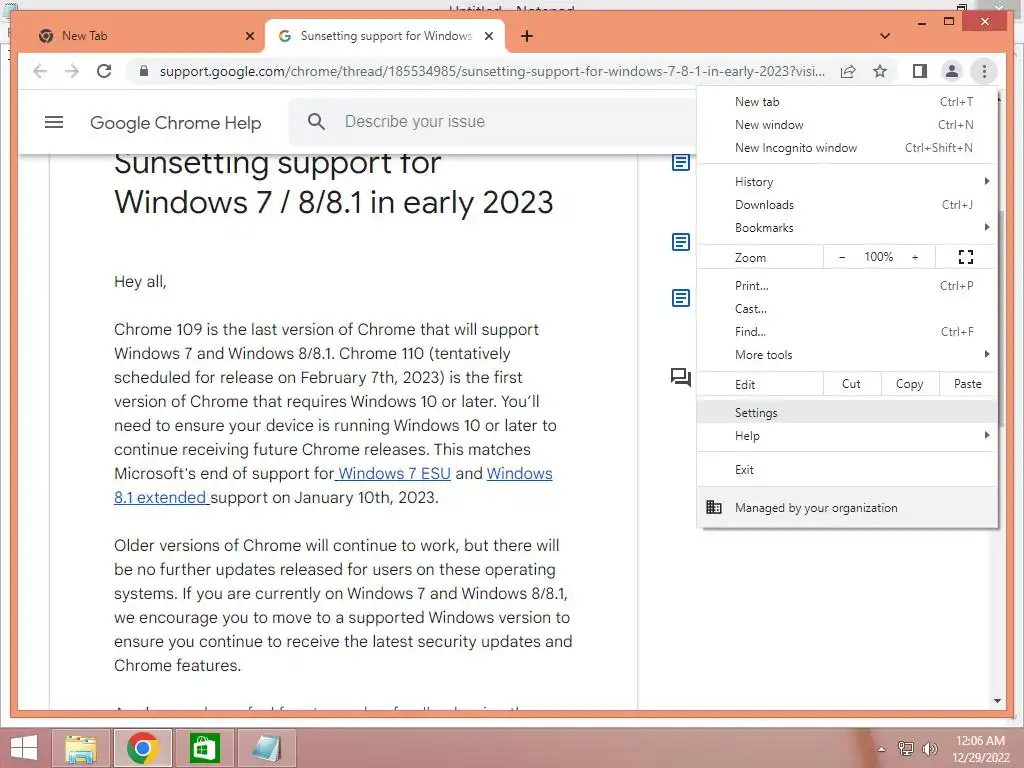This screenshot has height=768, width=1024.
Task: Close the Chrome three-dot menu button
Action: click(984, 71)
